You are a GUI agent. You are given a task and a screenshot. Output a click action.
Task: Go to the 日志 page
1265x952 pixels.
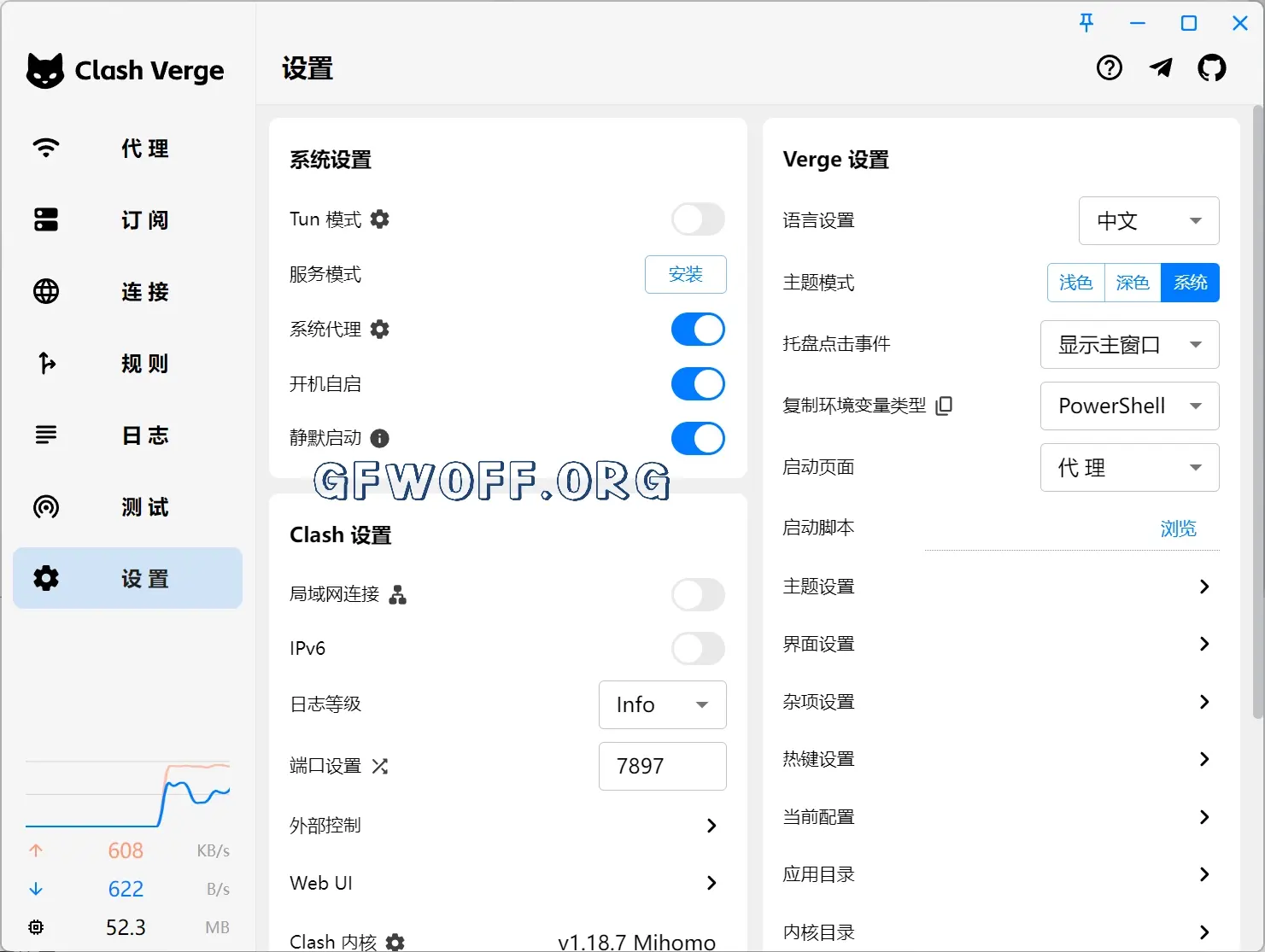(128, 435)
